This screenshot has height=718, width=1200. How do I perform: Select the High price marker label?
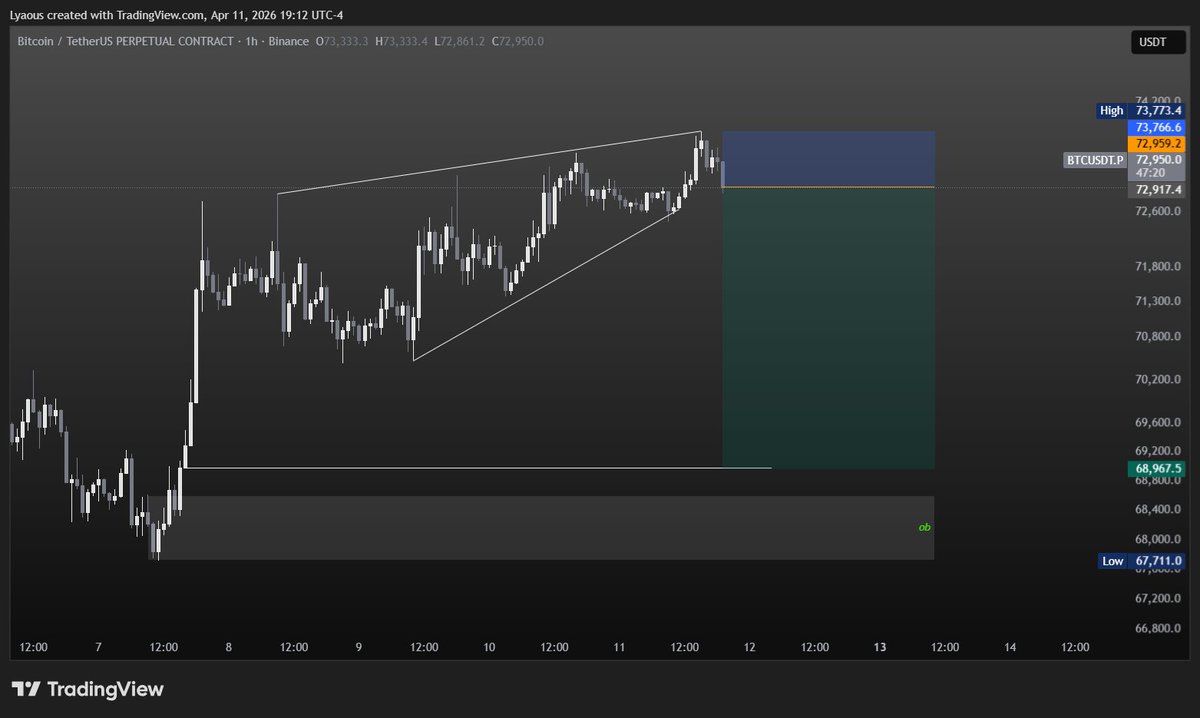click(1111, 111)
